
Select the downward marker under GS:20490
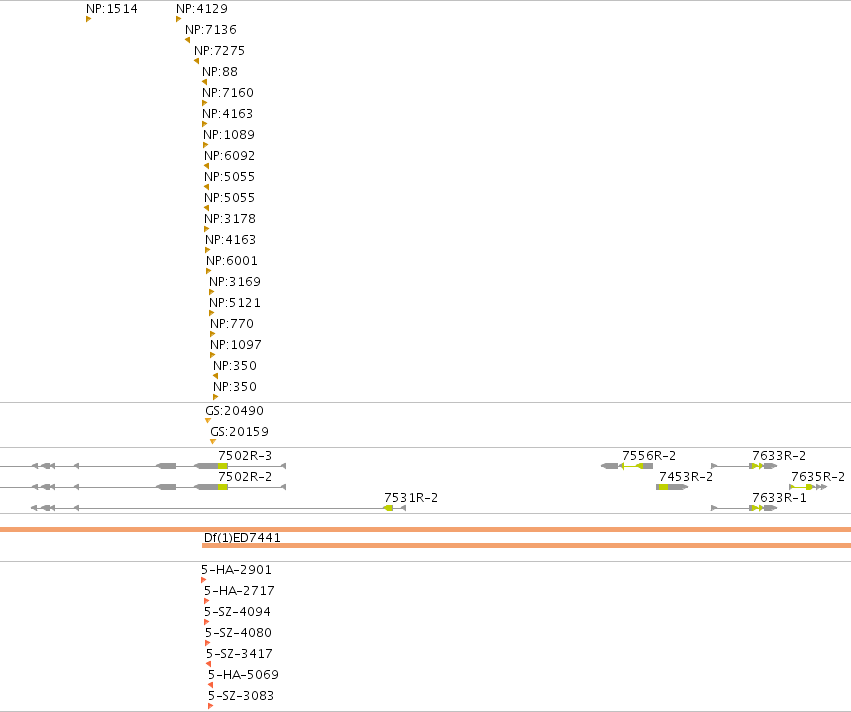coord(208,421)
